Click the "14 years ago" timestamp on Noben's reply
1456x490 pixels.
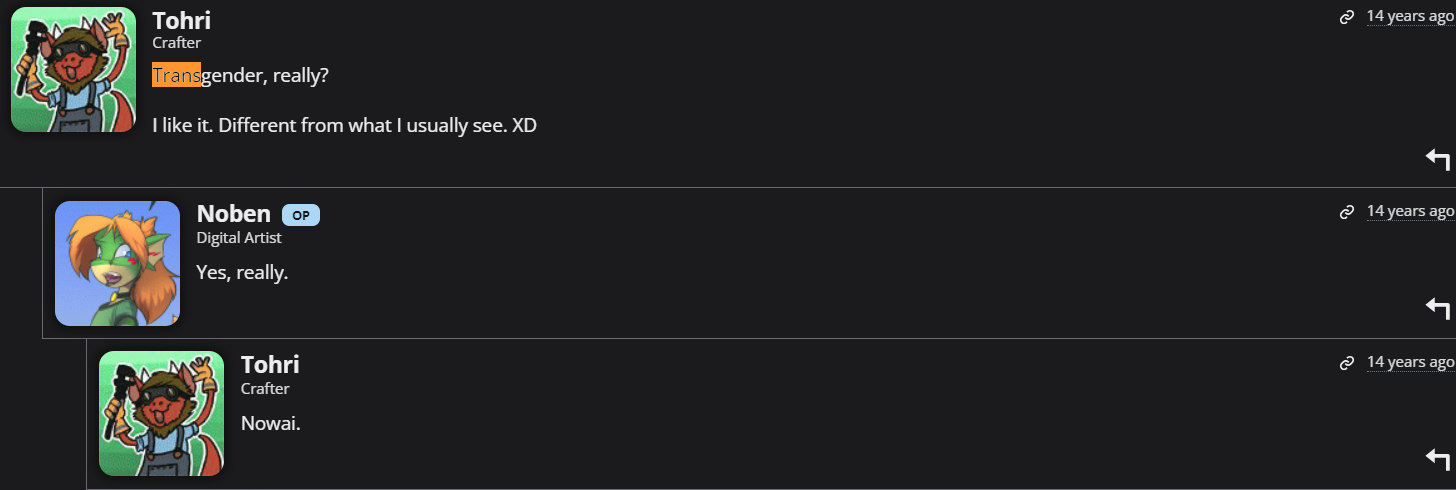coord(1410,211)
